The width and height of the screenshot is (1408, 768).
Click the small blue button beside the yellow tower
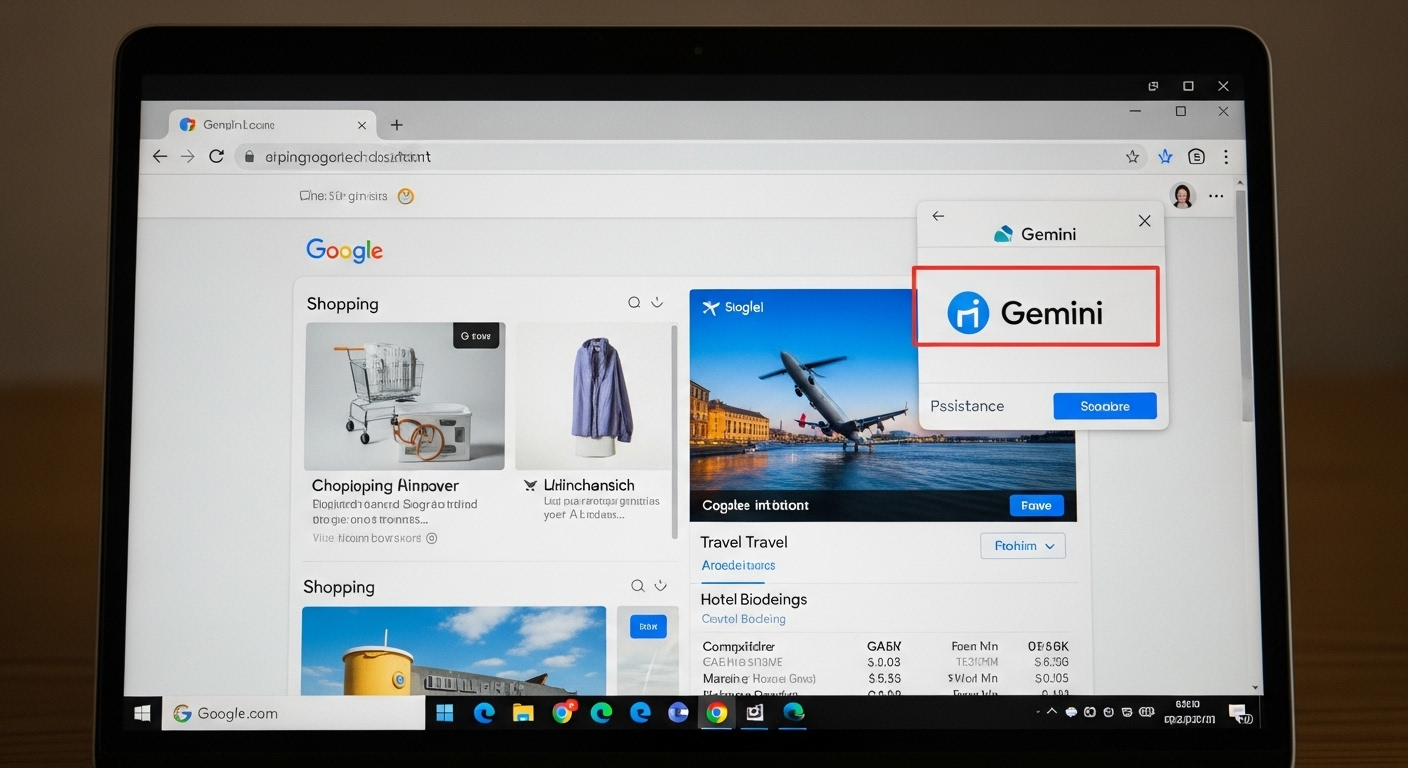tap(648, 627)
